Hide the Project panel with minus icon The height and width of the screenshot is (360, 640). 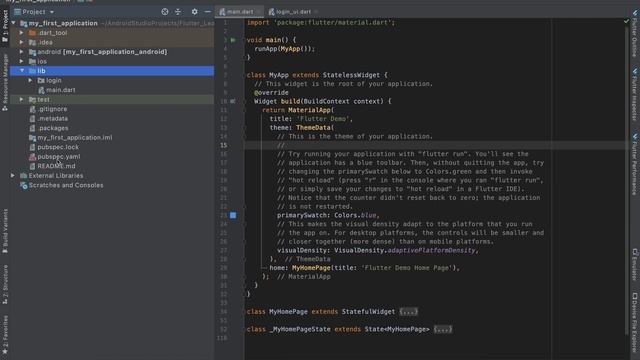(207, 12)
